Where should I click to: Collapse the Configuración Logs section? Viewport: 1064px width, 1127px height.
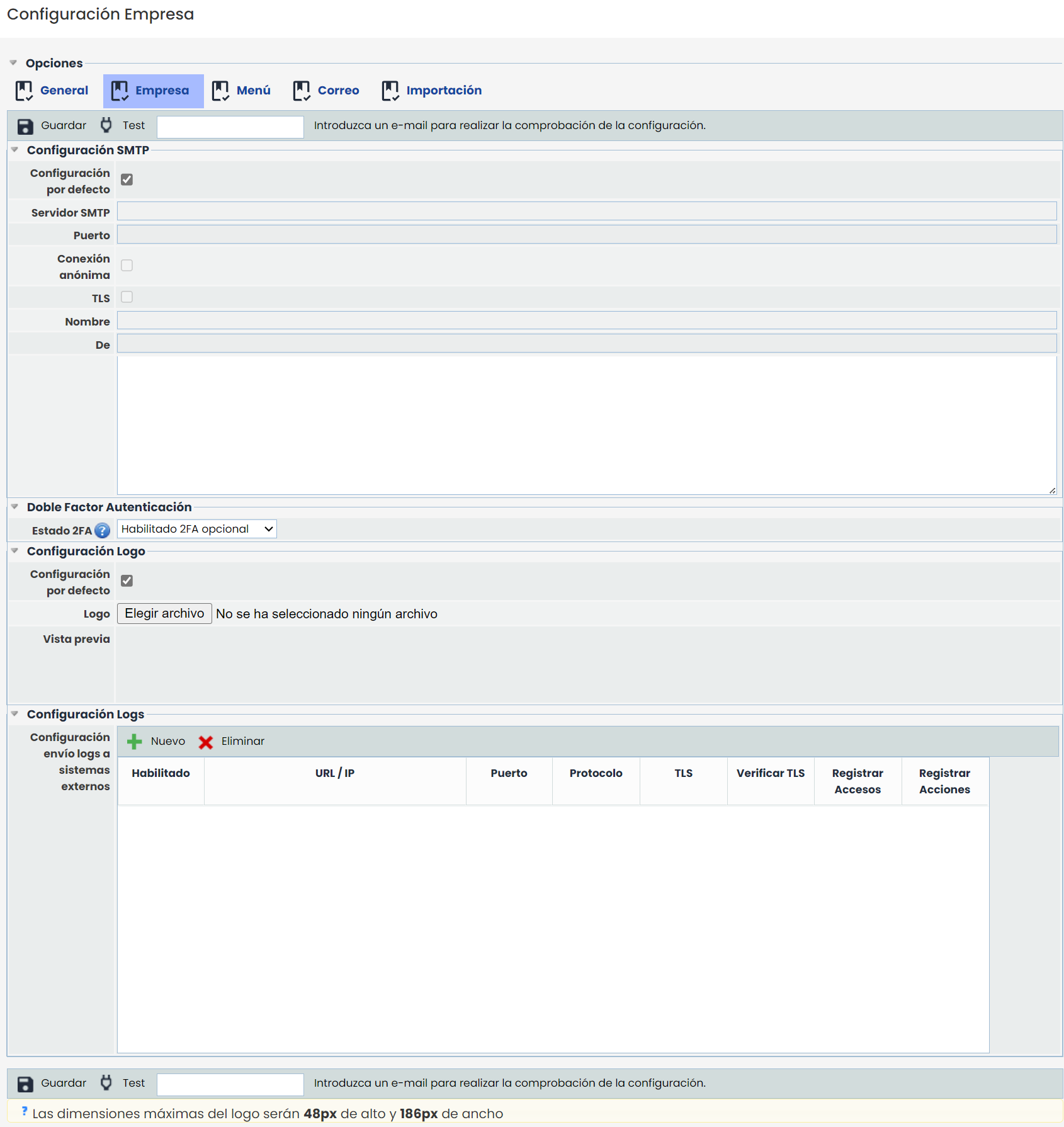tap(14, 714)
